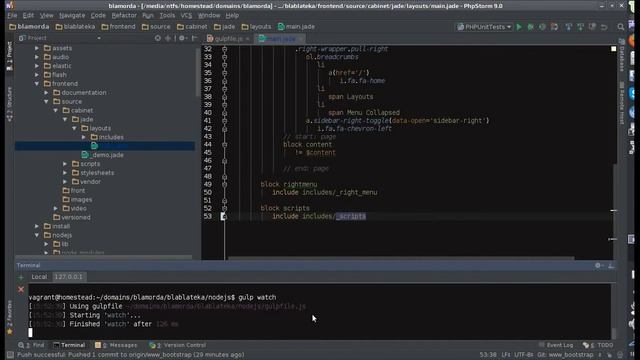
Task: Open the Structure tool window from the left sidebar
Action: 9,104
